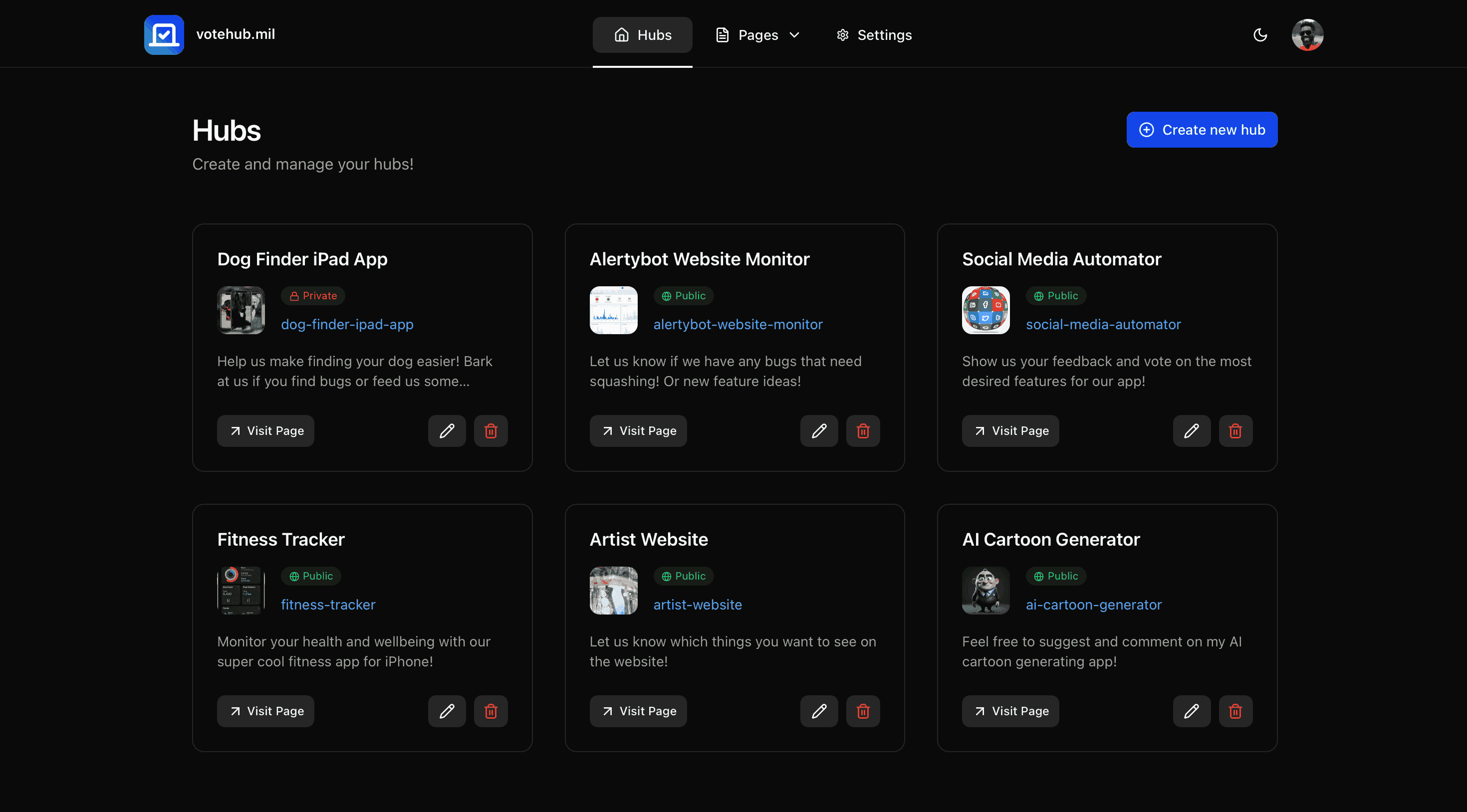The image size is (1467, 812).
Task: Click the Alertybot hub thumbnail
Action: 613,310
